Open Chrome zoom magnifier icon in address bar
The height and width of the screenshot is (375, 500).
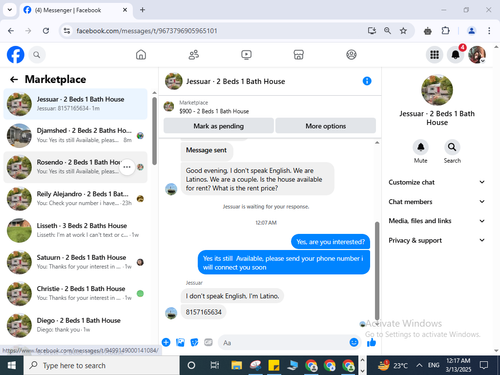(x=387, y=31)
